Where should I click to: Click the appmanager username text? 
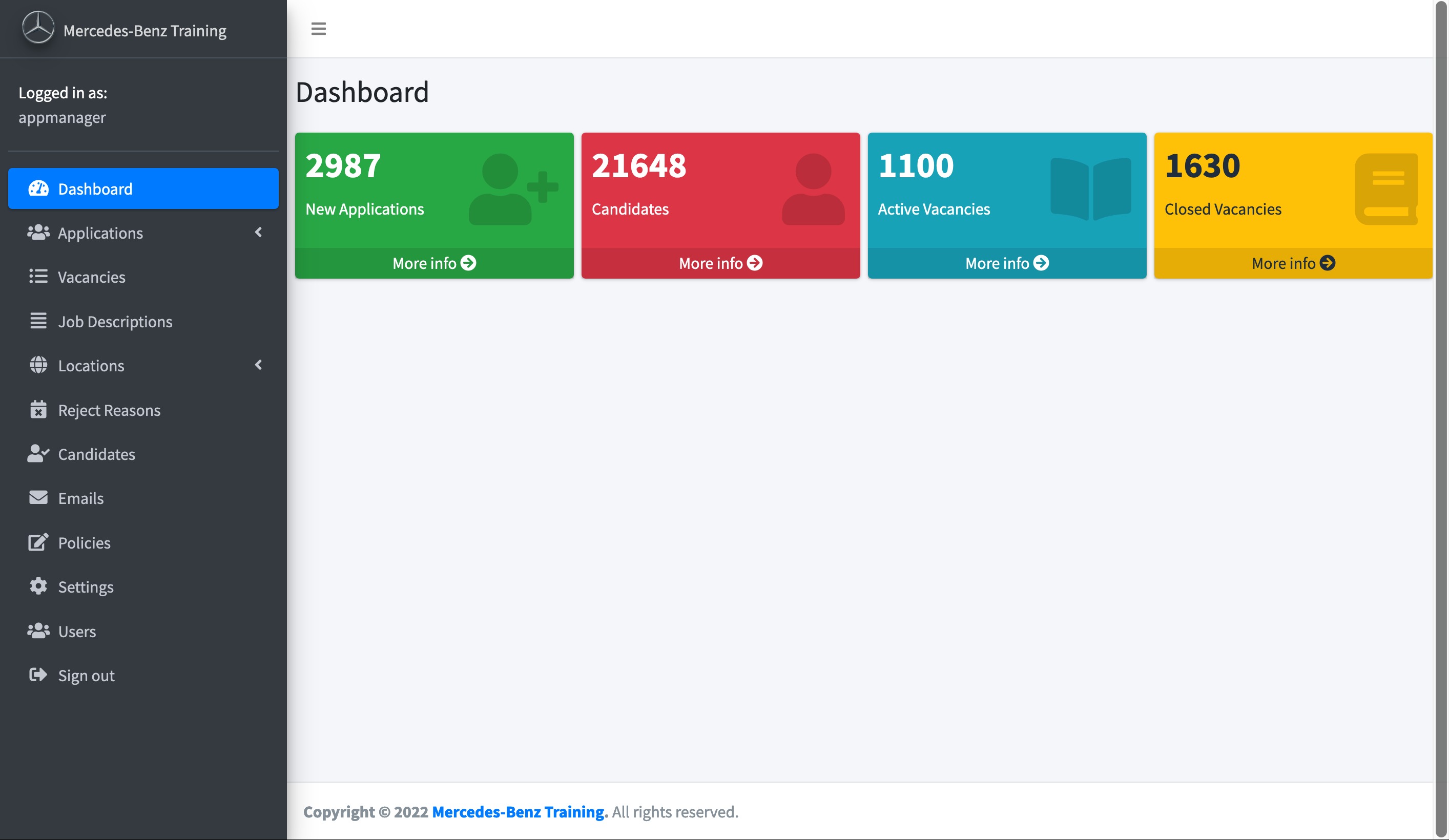[x=62, y=117]
